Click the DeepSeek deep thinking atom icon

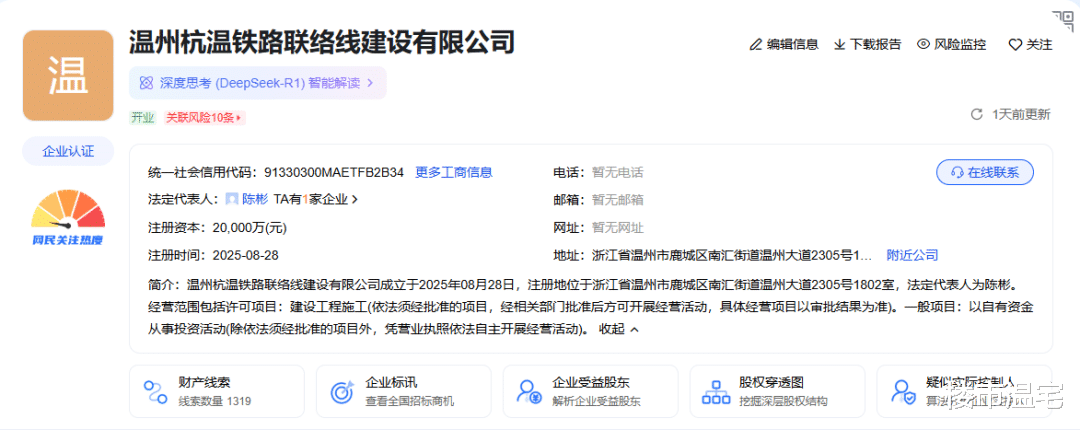(x=146, y=83)
